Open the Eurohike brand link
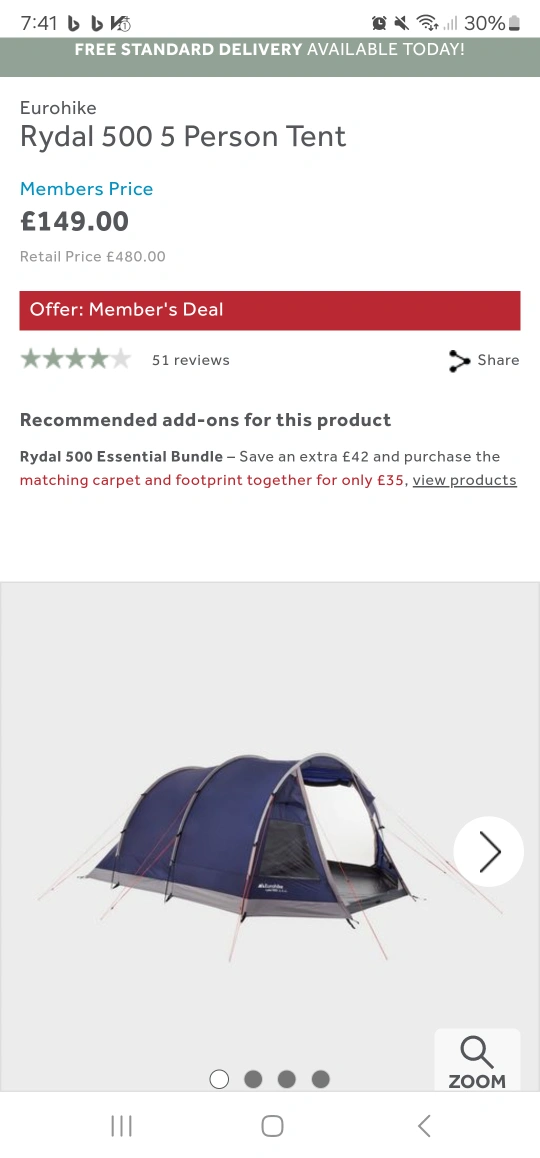 click(x=58, y=108)
